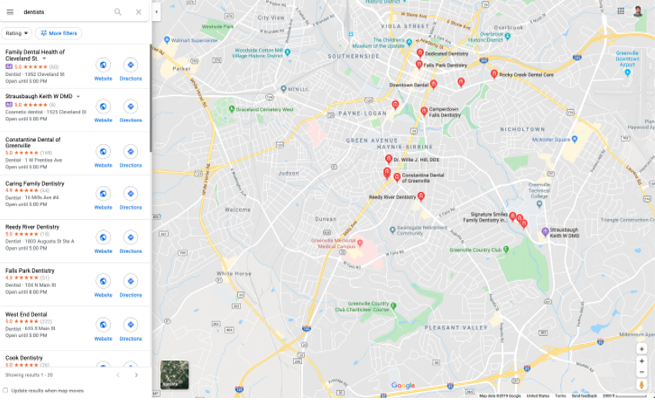The image size is (655, 404).
Task: Collapse the side panel arrow
Action: [156, 12]
